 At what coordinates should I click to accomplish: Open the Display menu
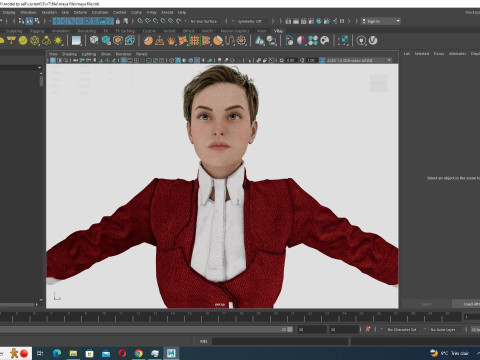(x=9, y=12)
